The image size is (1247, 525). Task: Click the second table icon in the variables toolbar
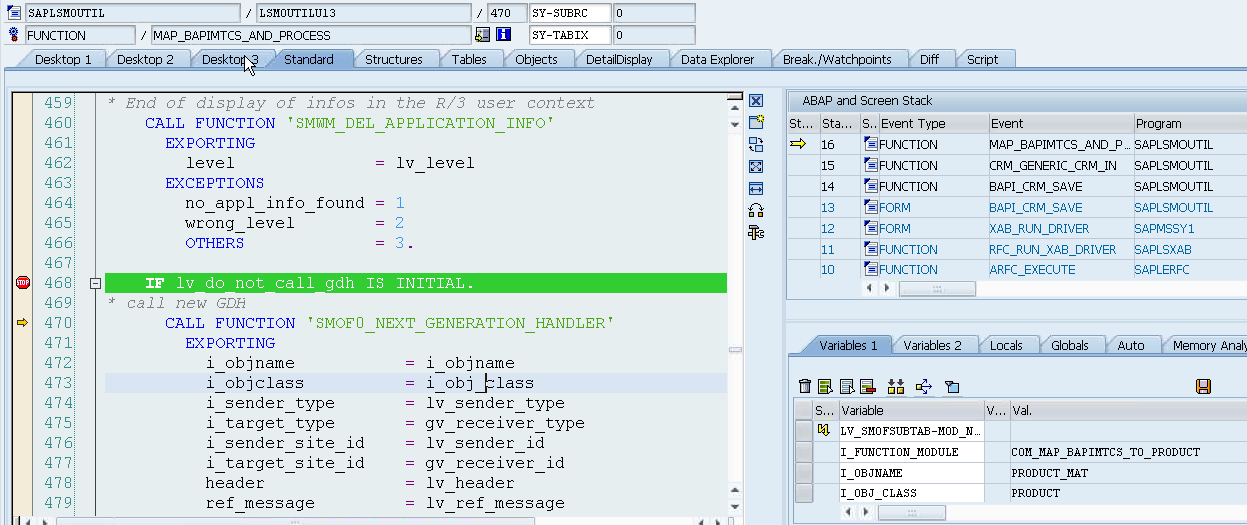tap(846, 386)
